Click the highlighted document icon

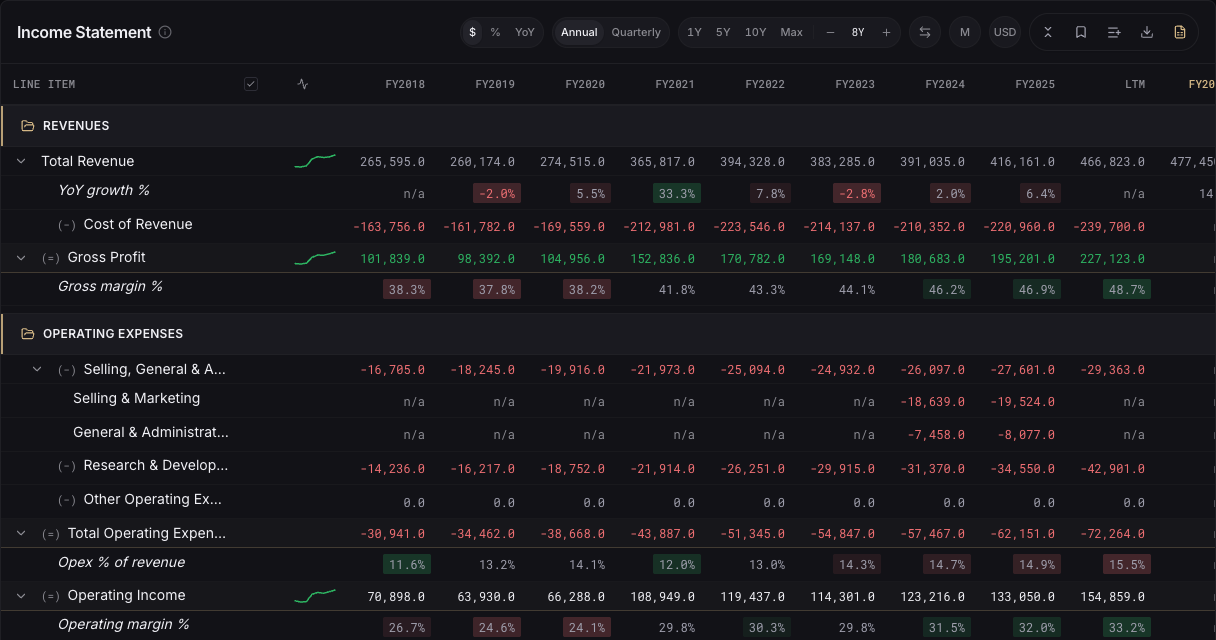[1180, 32]
